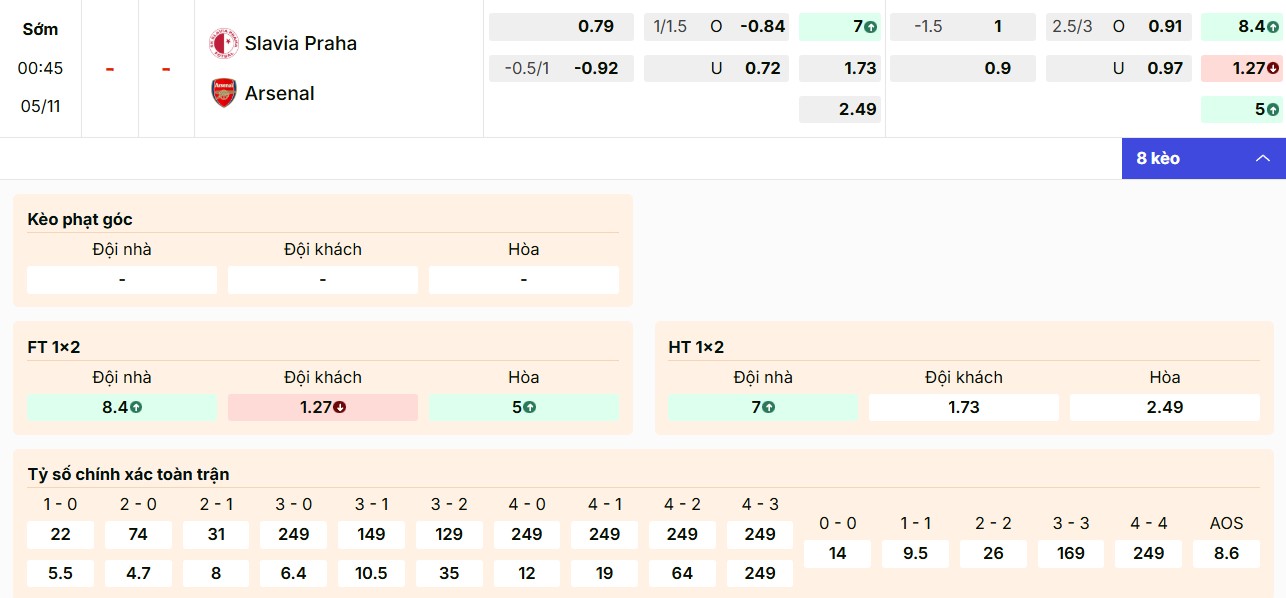Click the Arsenal club crest
Image resolution: width=1286 pixels, height=598 pixels.
click(222, 93)
